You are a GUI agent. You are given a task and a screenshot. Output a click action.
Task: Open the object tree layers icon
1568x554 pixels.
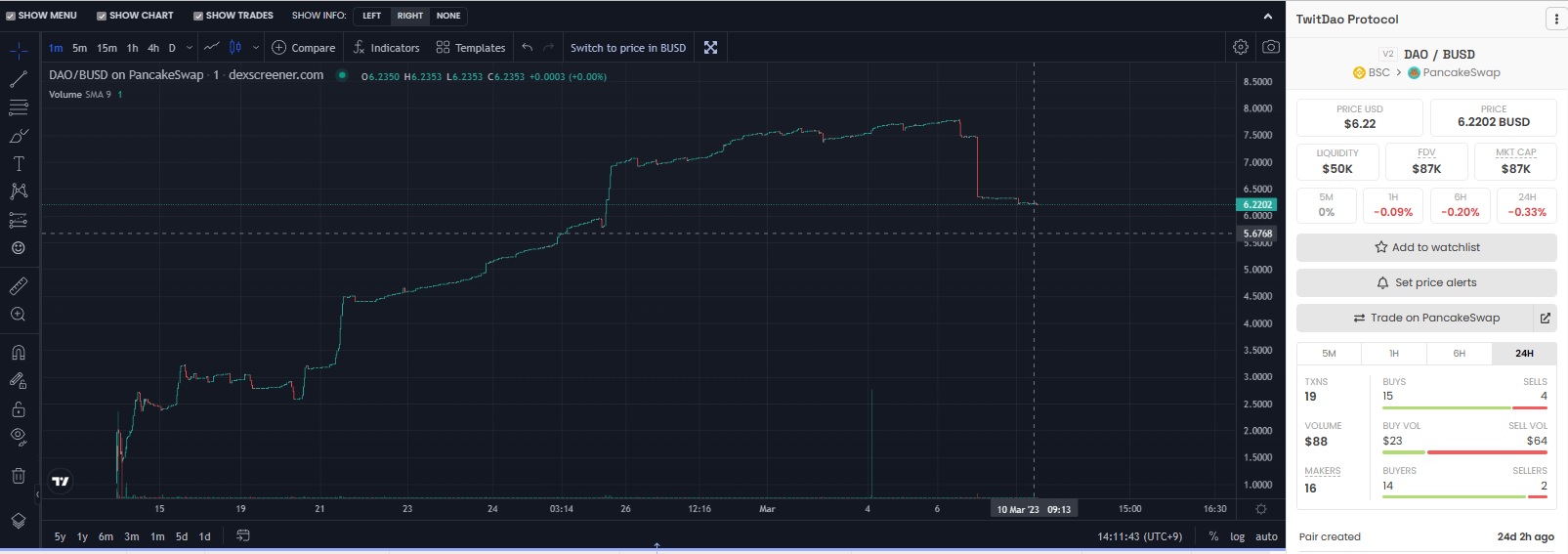(19, 521)
